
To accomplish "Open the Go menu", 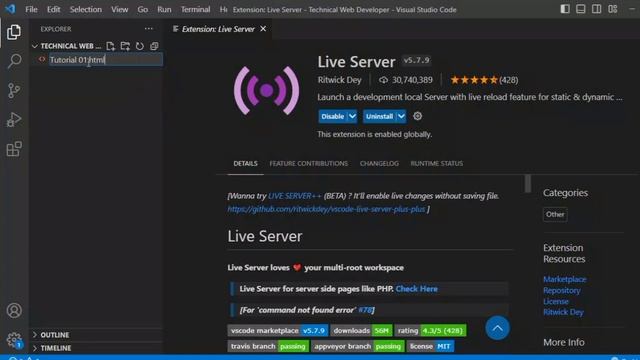I will coord(142,9).
